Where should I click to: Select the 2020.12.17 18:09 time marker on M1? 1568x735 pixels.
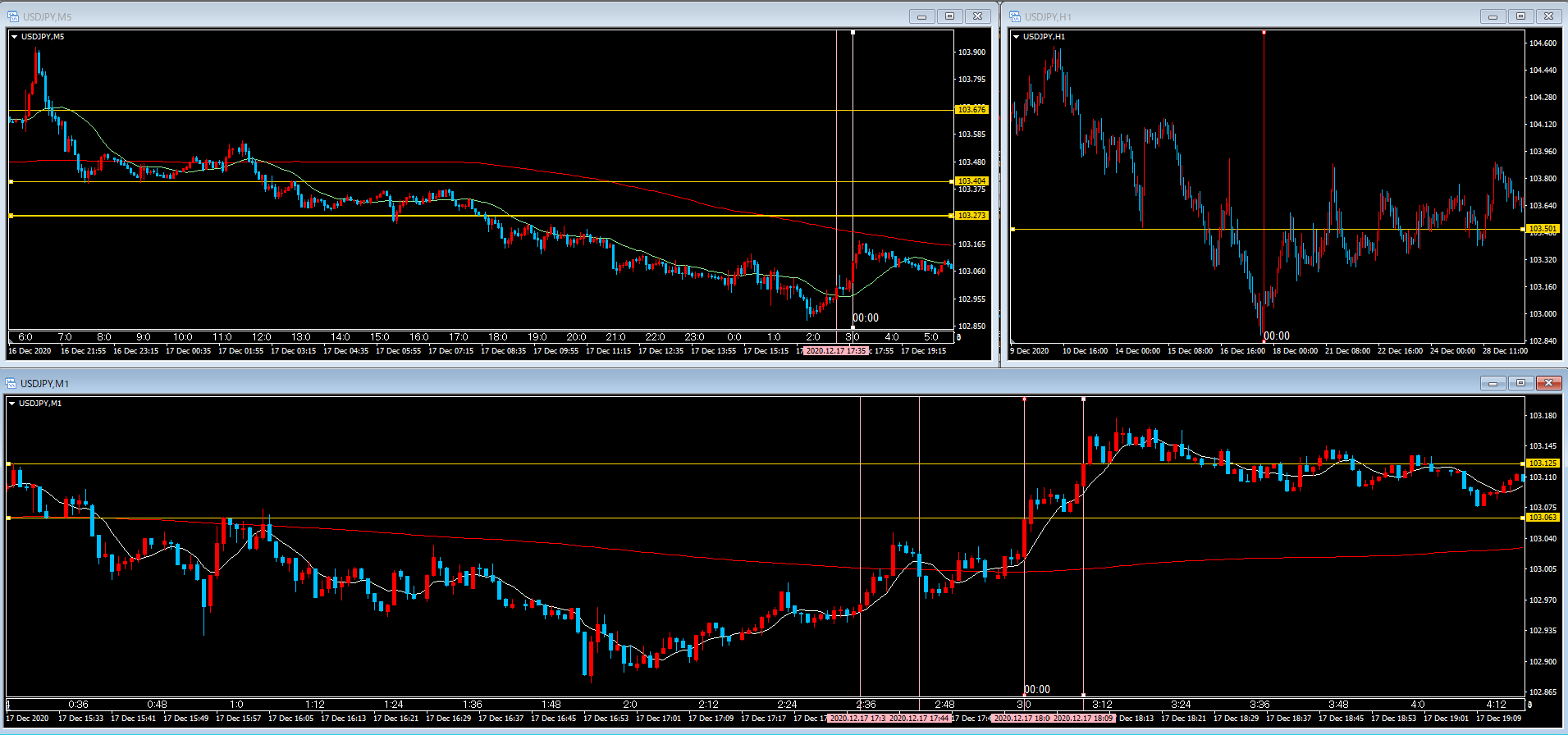tap(1083, 719)
